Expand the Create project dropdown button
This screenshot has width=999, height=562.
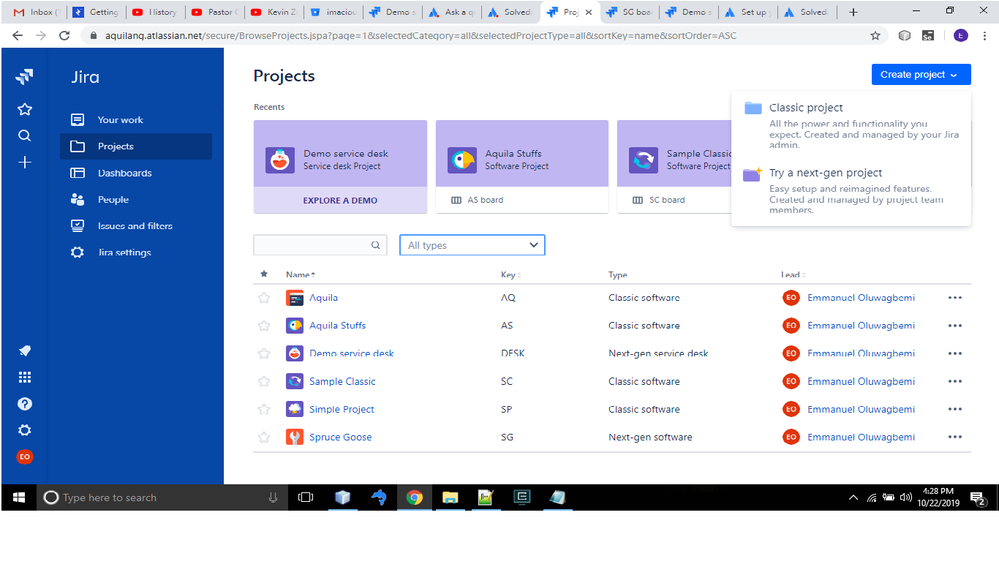coord(921,75)
